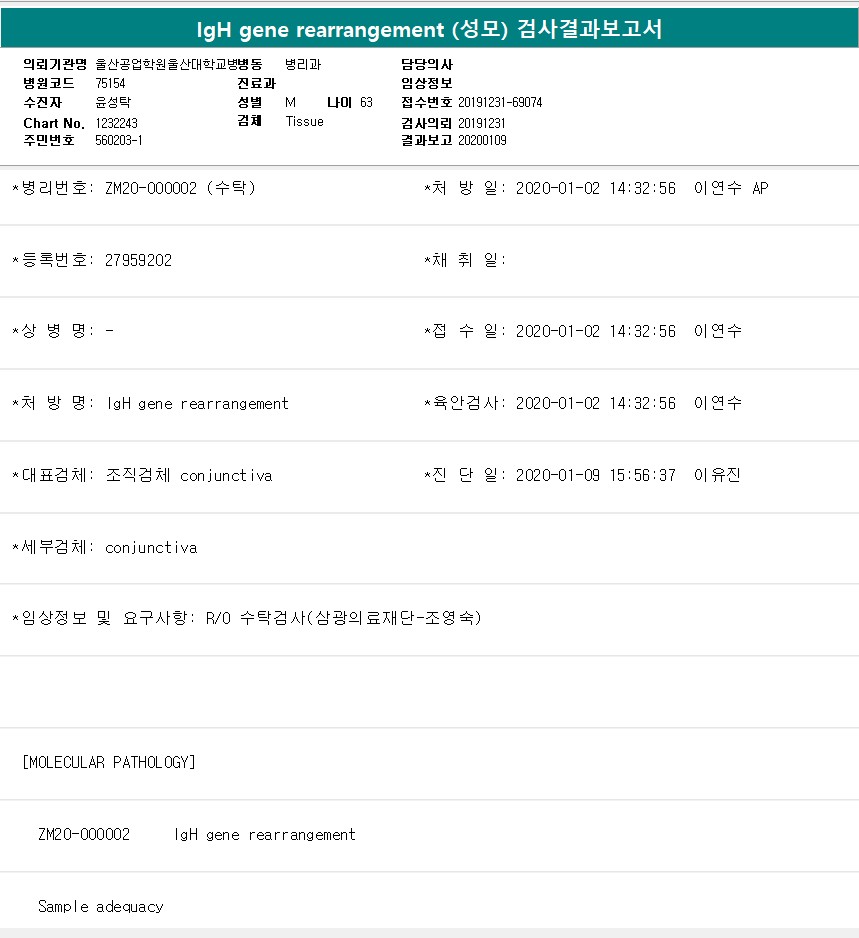
Task: Select the hospital code value 75154
Action: click(x=110, y=83)
